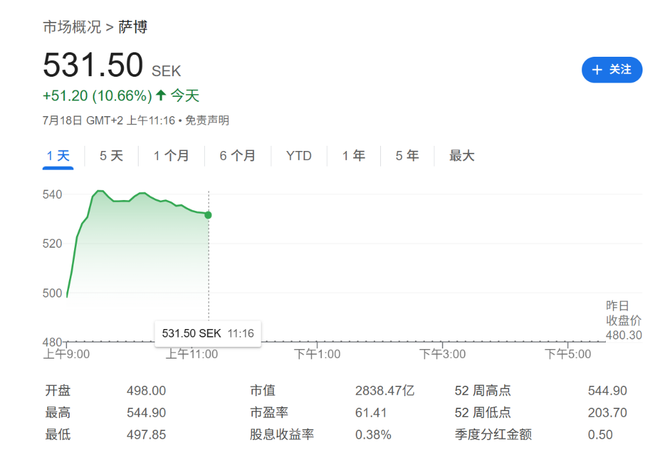Viewport: 660px width, 460px height.
Task: Click the plus icon on 关注 button
Action: (597, 69)
